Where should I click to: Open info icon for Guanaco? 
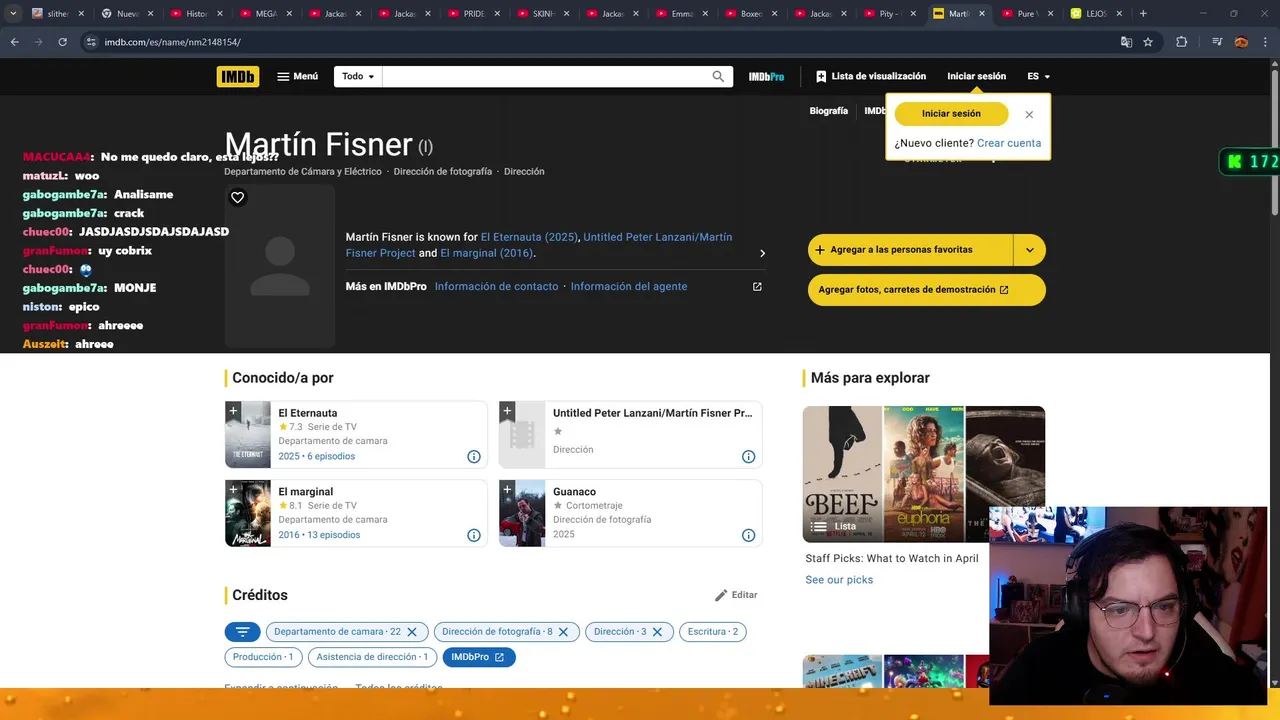coord(748,536)
